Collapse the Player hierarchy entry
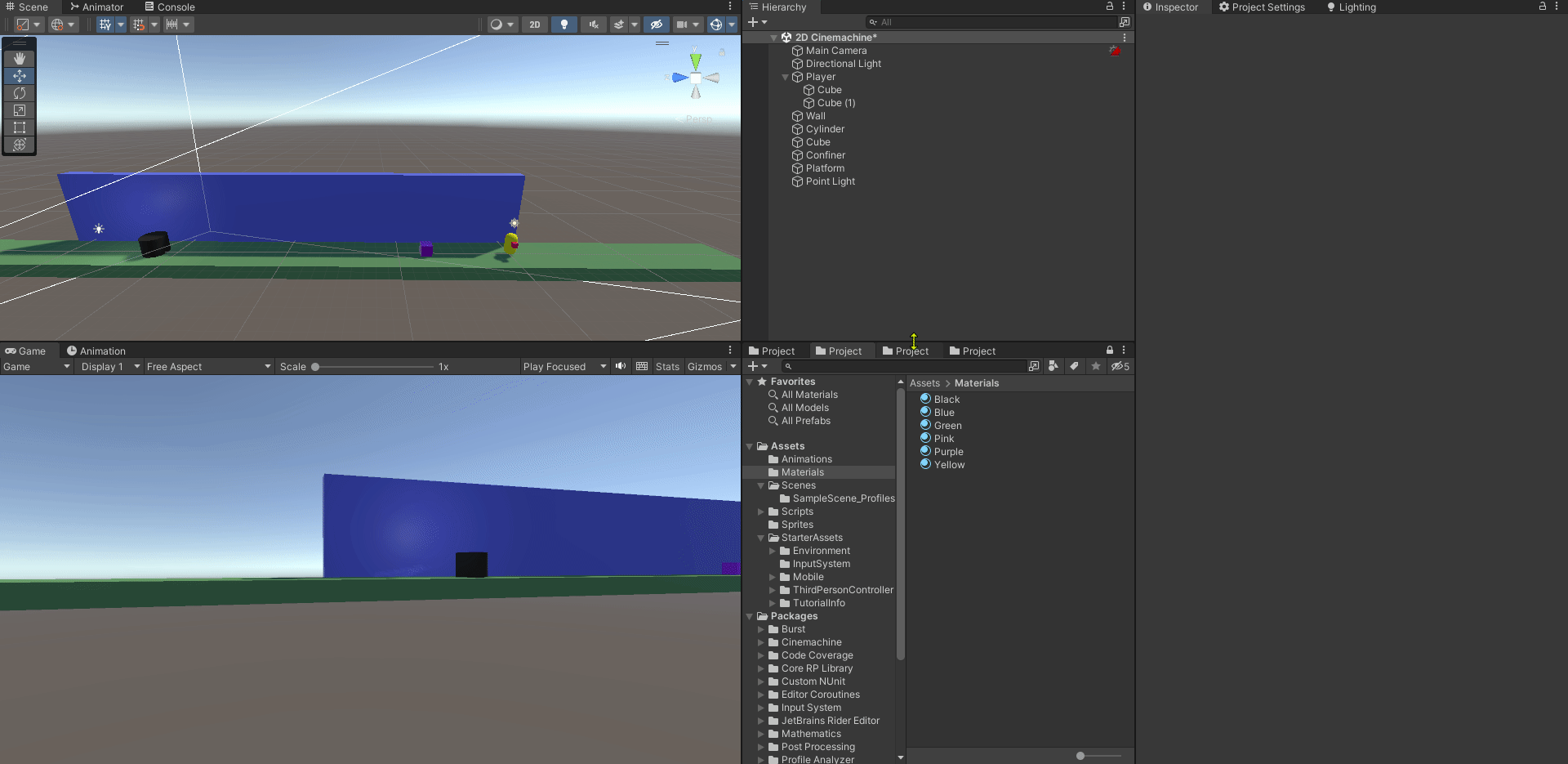This screenshot has width=1568, height=764. point(785,77)
